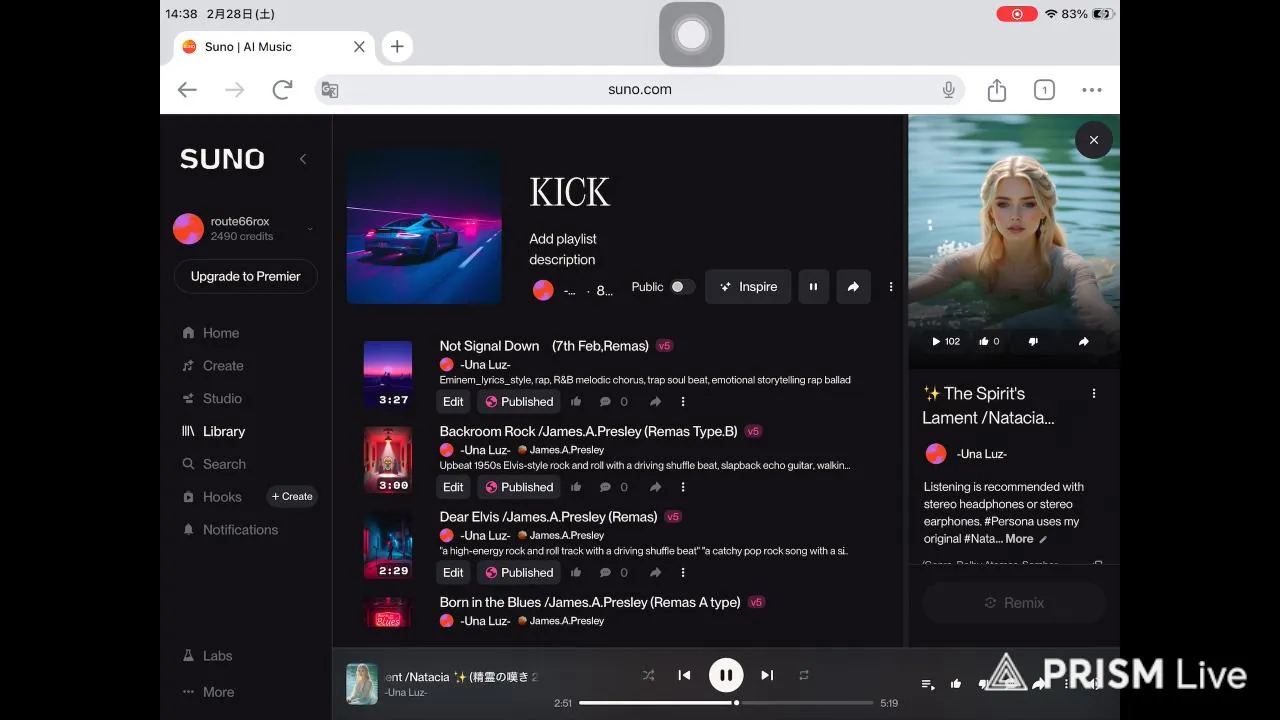Open the KICK playlist cover image
Screen dimensions: 1280x720
coord(424,226)
